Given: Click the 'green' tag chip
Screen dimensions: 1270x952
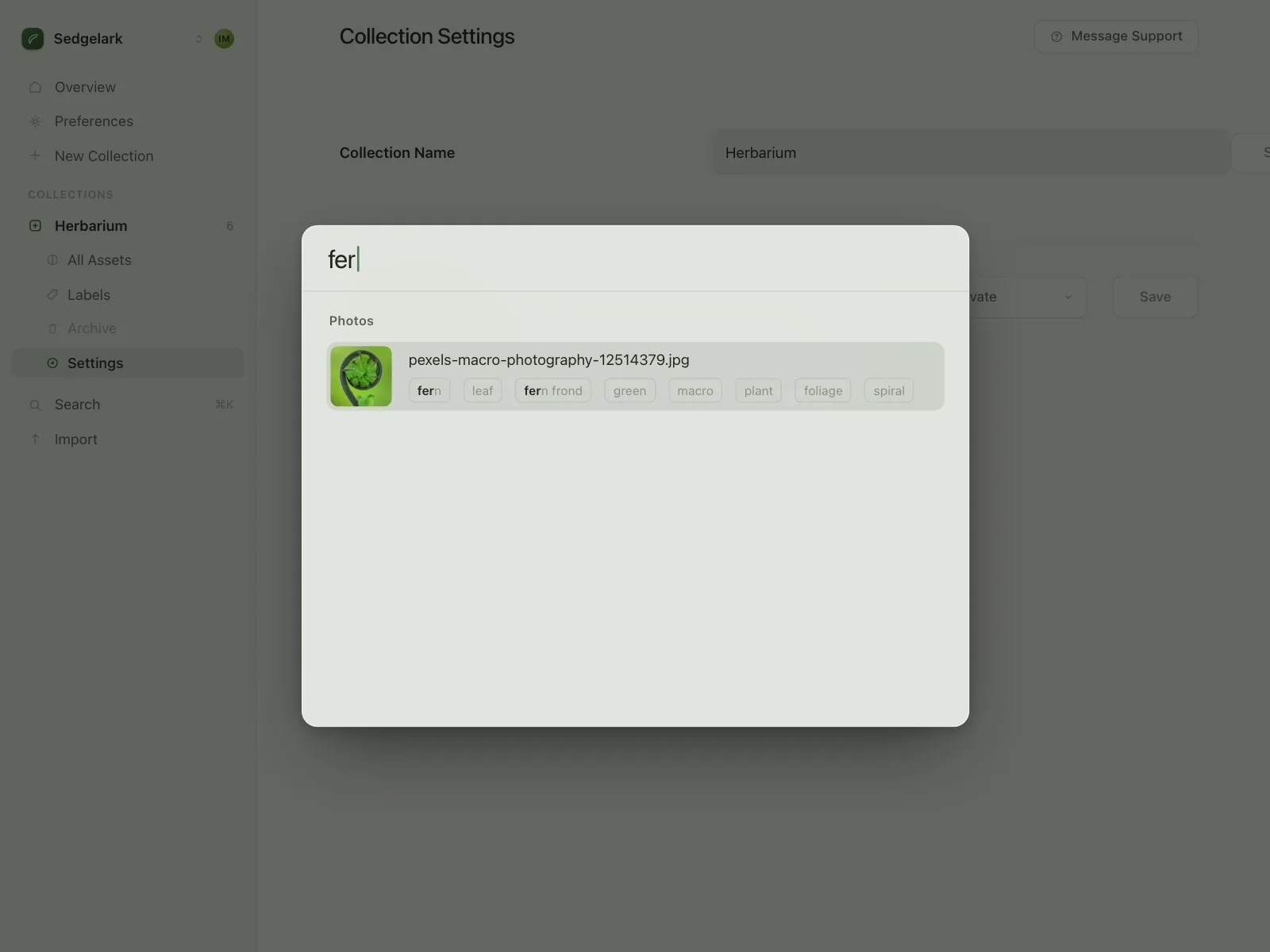Looking at the screenshot, I should coord(630,390).
